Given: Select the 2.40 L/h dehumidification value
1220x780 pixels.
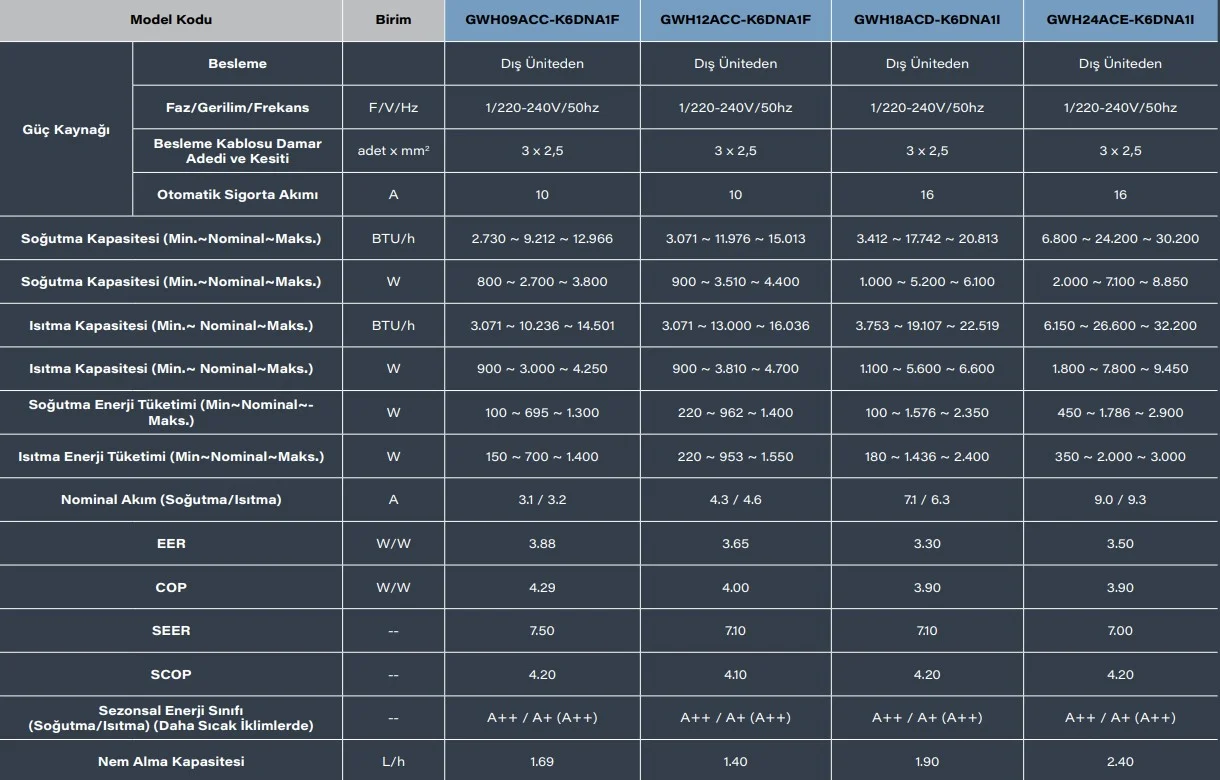Looking at the screenshot, I should pyautogui.click(x=1121, y=761).
